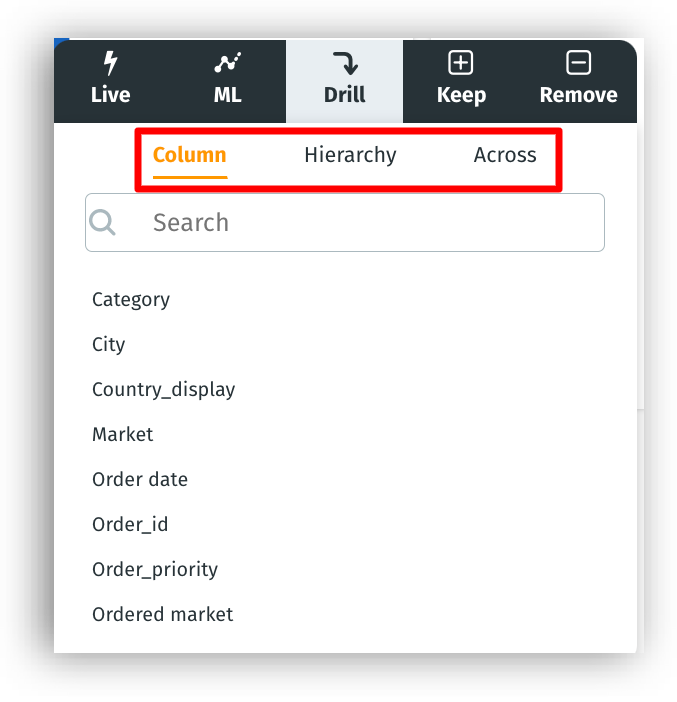Choose the City column
This screenshot has height=702, width=677.
109,345
